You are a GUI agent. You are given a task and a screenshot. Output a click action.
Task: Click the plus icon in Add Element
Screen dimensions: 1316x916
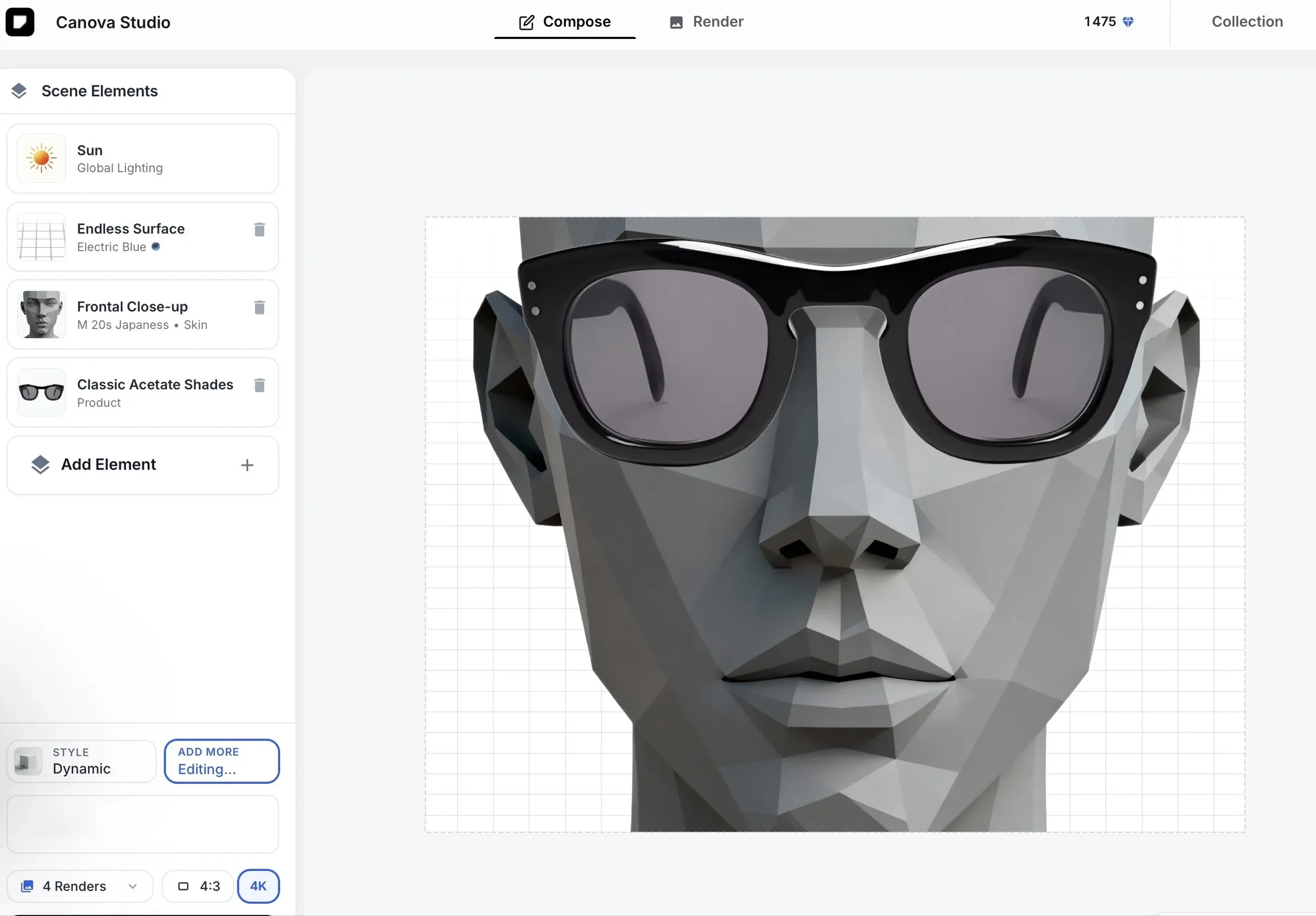tap(247, 465)
